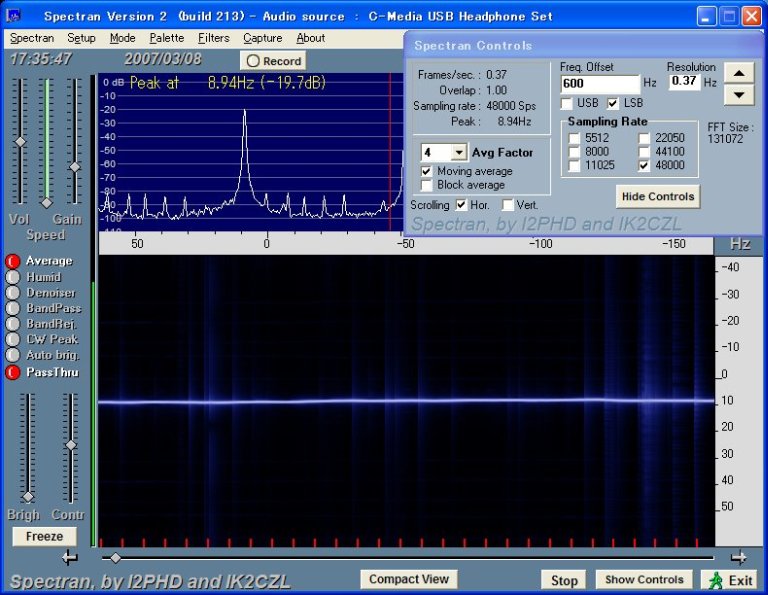Enable the Vert. scrolling checkbox
This screenshot has height=595, width=768.
508,205
